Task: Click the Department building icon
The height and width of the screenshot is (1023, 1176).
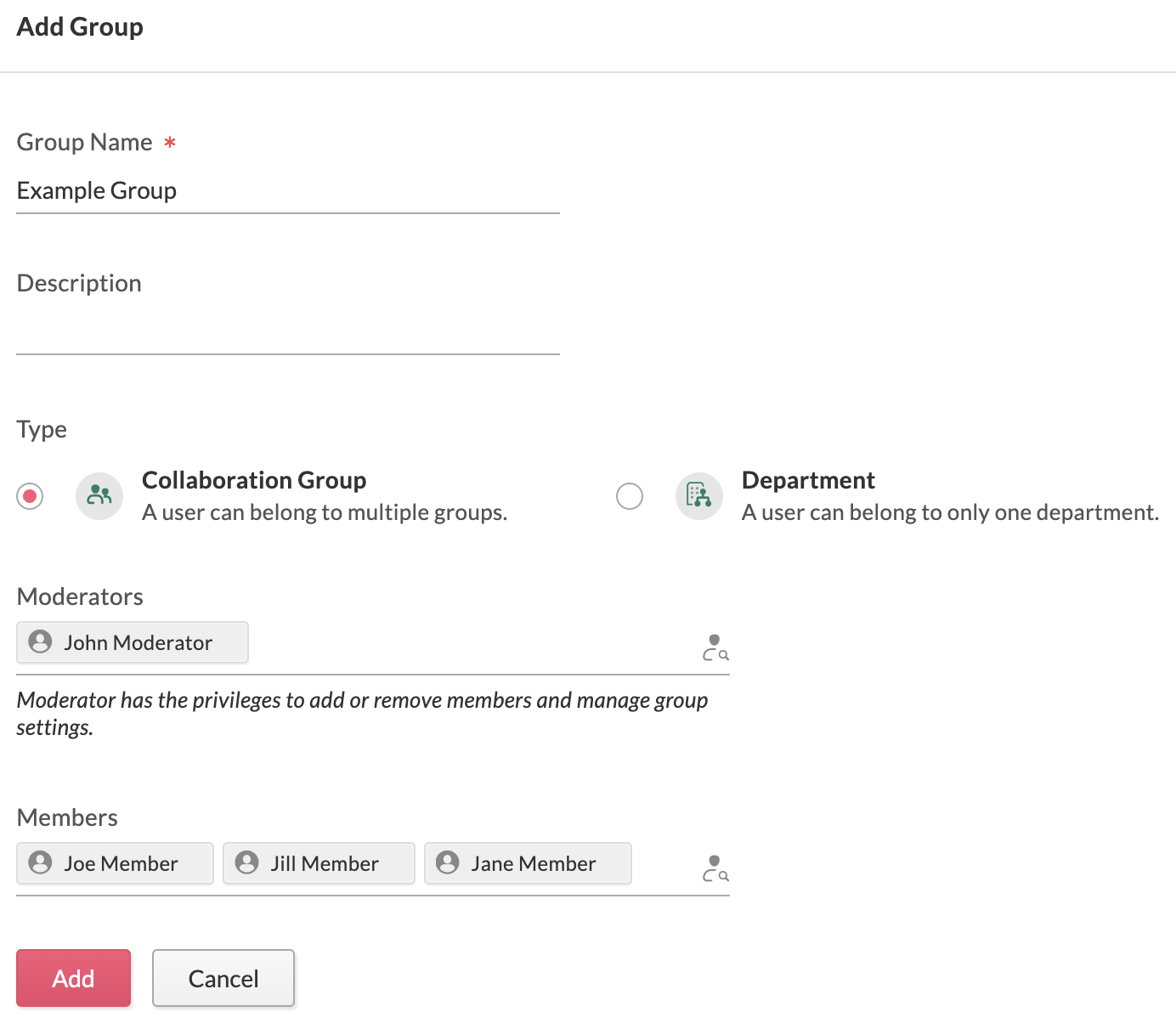Action: click(698, 496)
